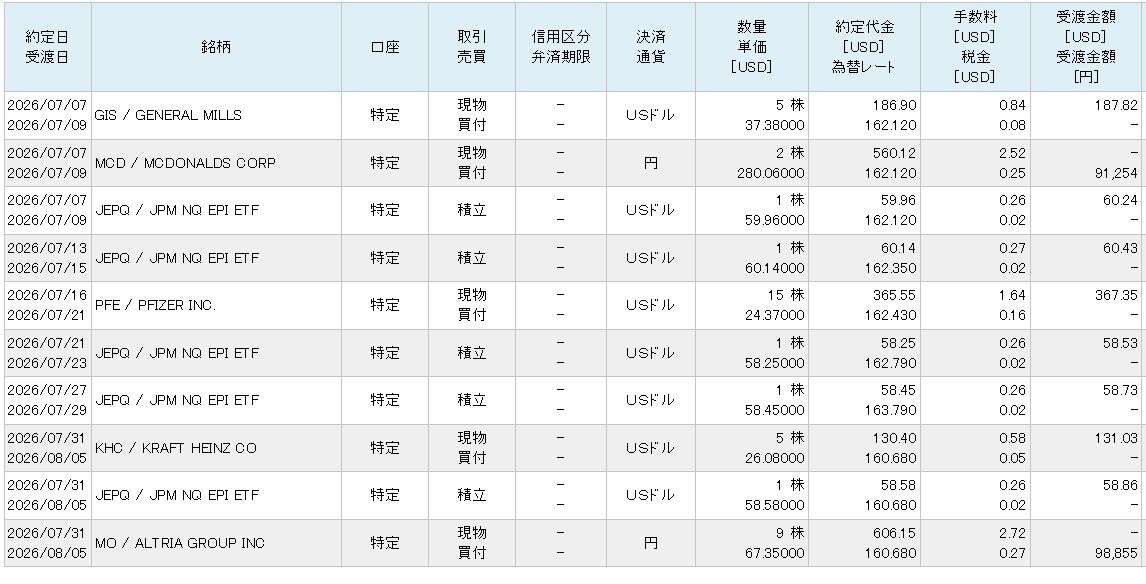The image size is (1146, 584).
Task: Click the 銘柄 column header
Action: (x=216, y=47)
